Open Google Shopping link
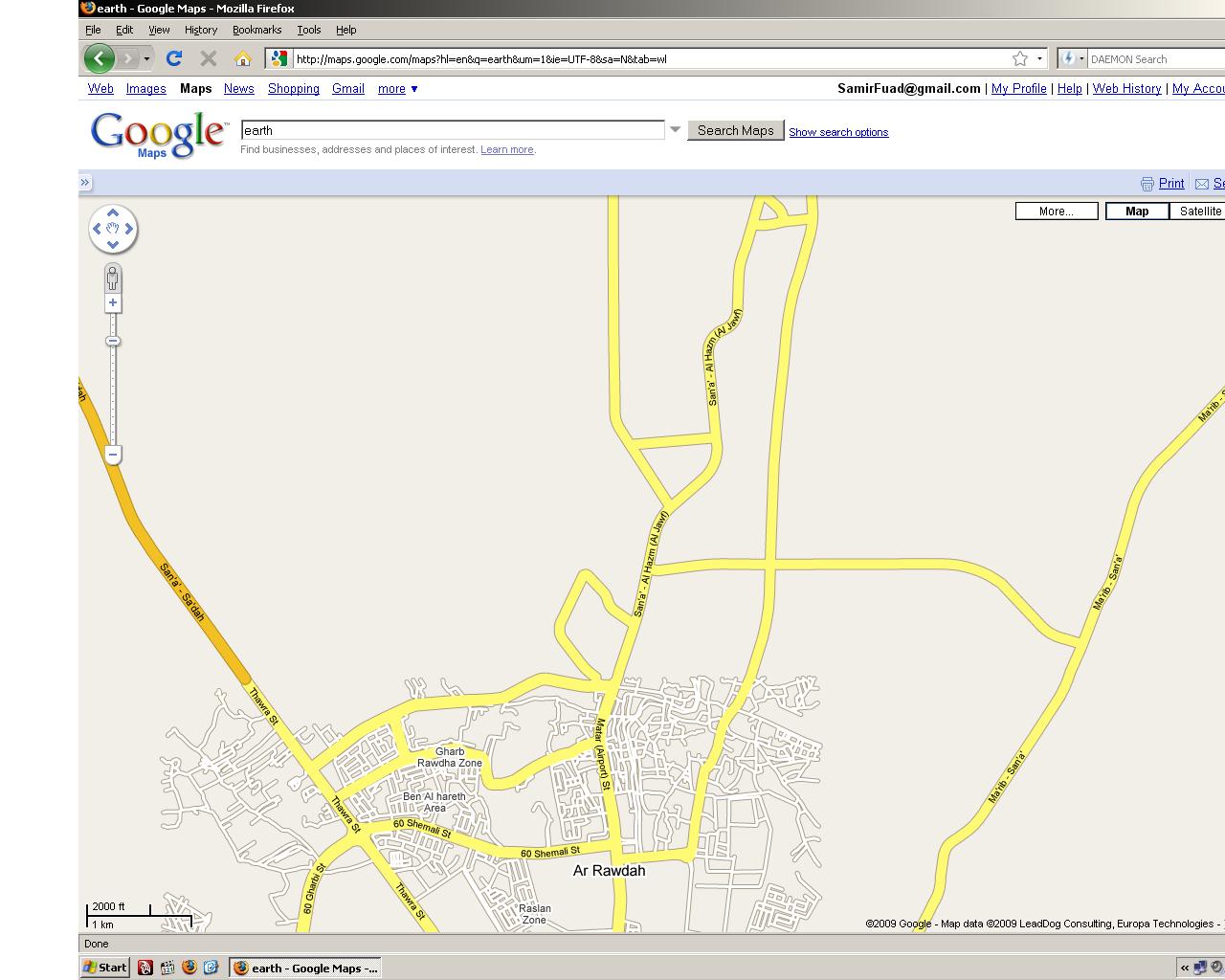Viewport: 1225px width, 980px height. 294,88
